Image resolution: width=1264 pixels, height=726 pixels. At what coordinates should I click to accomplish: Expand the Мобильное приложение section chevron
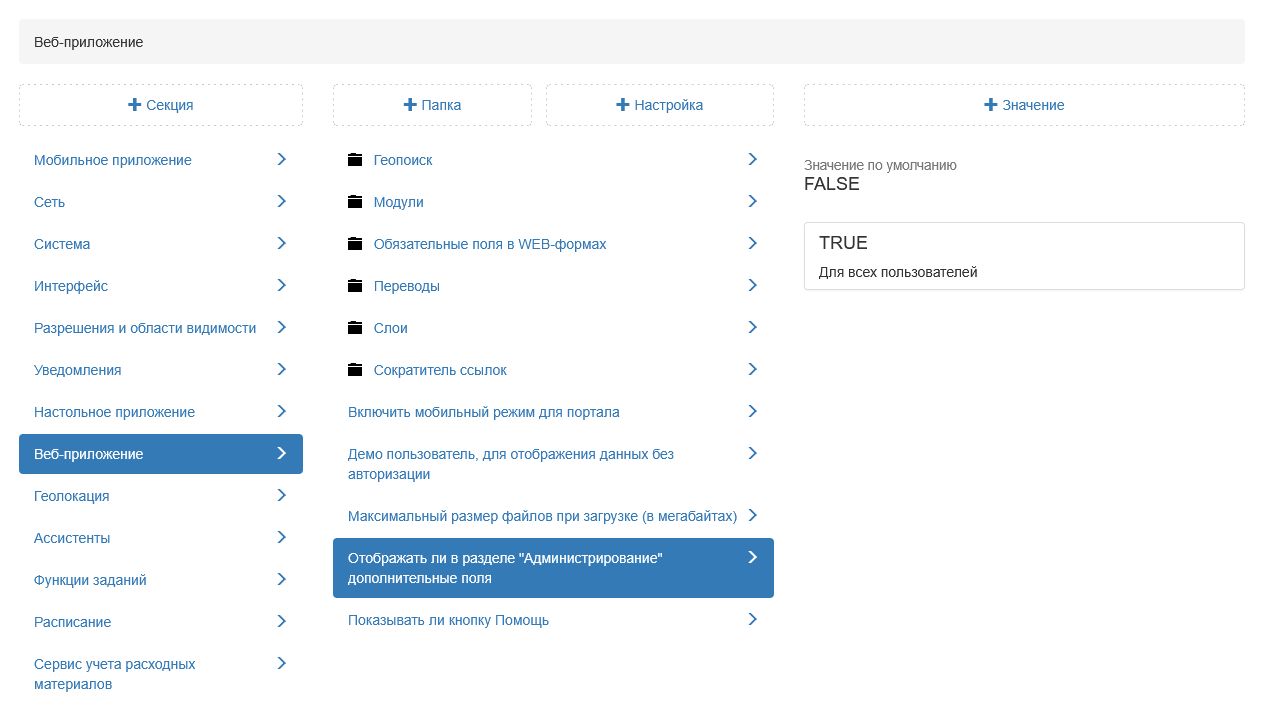tap(282, 159)
